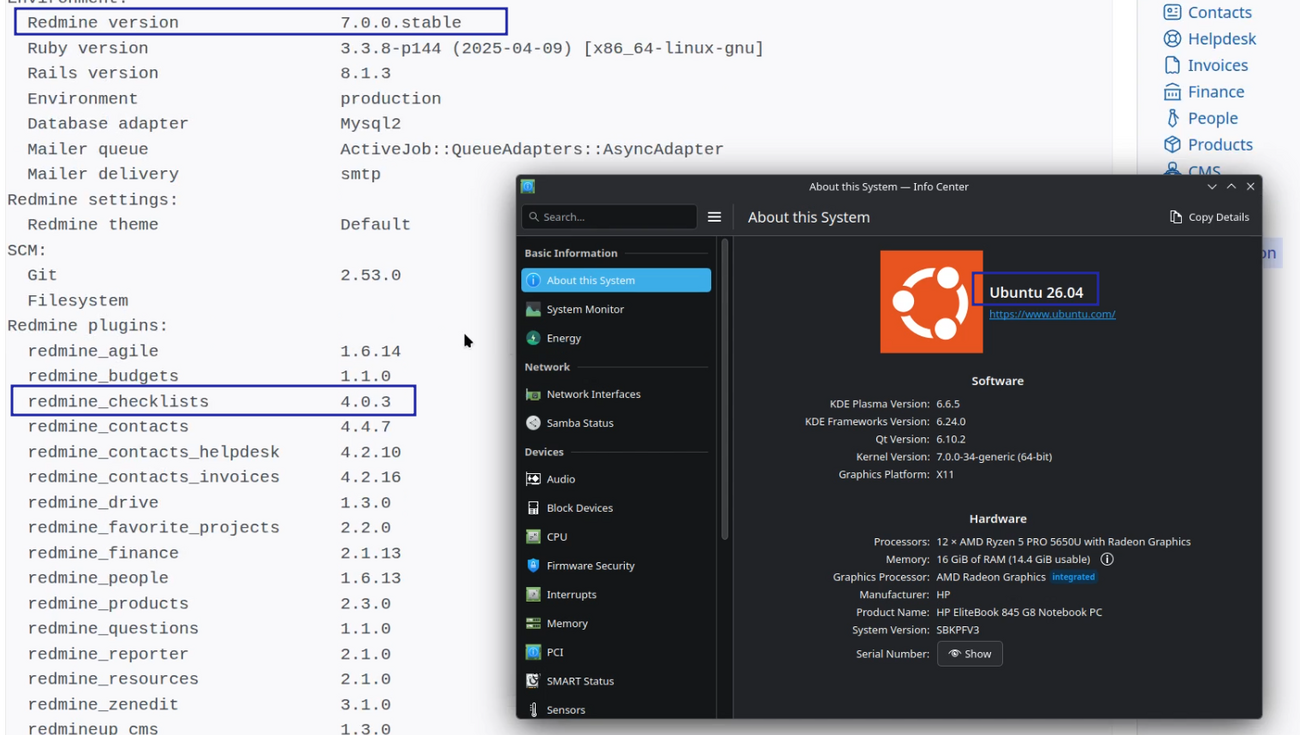Open the Products icon in Redmine sidebar
Image resolution: width=1300 pixels, height=735 pixels.
tap(1172, 145)
